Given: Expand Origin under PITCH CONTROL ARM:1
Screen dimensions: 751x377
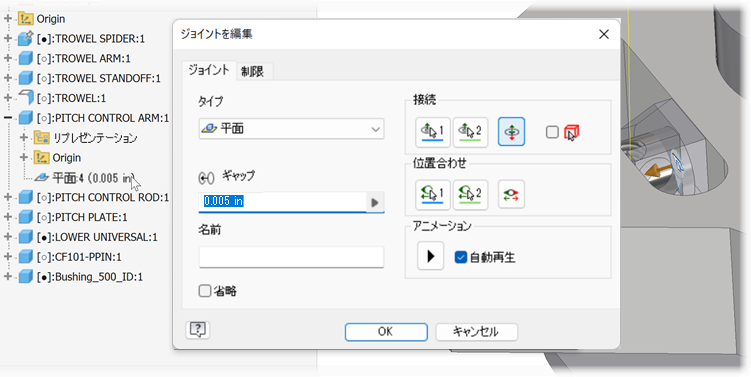Looking at the screenshot, I should pyautogui.click(x=23, y=158).
